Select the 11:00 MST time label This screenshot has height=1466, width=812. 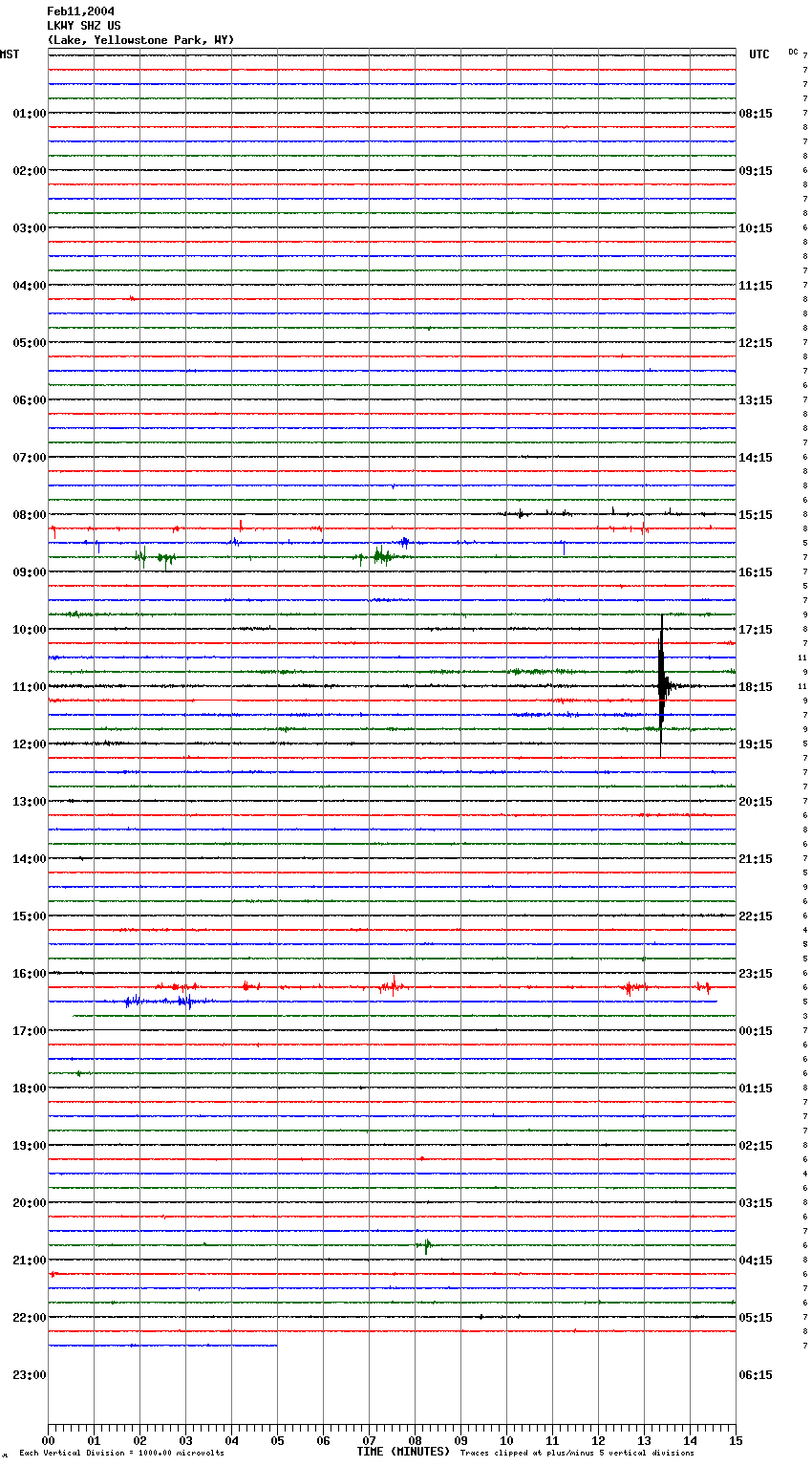tap(29, 687)
